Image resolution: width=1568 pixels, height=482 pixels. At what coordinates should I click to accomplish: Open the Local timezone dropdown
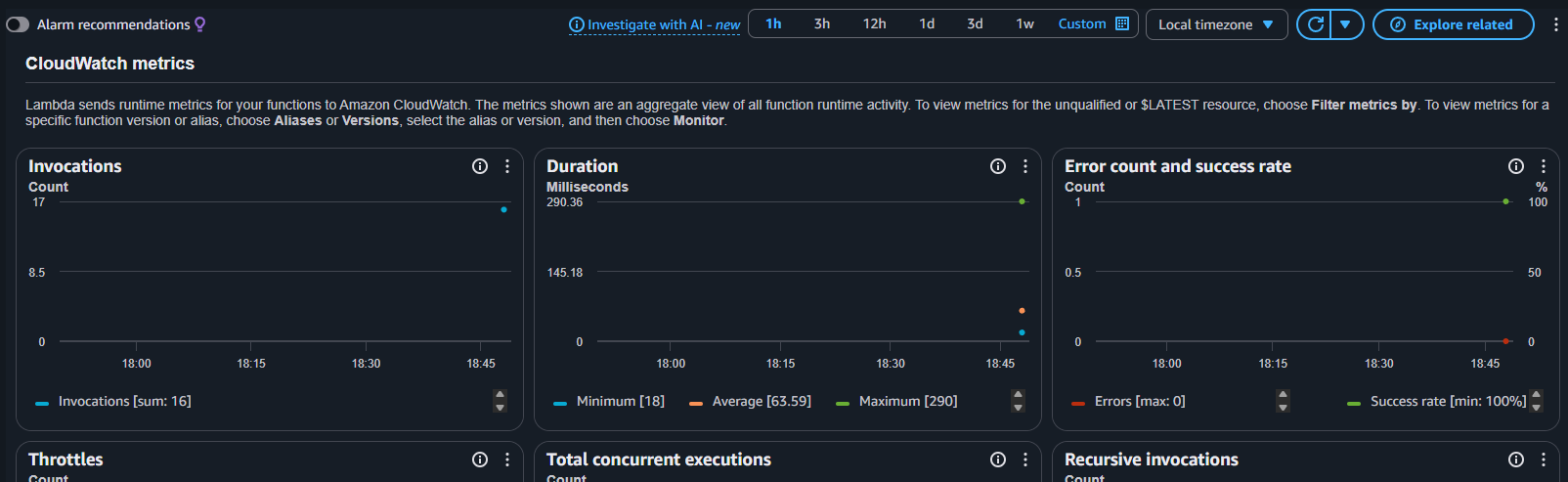1216,24
